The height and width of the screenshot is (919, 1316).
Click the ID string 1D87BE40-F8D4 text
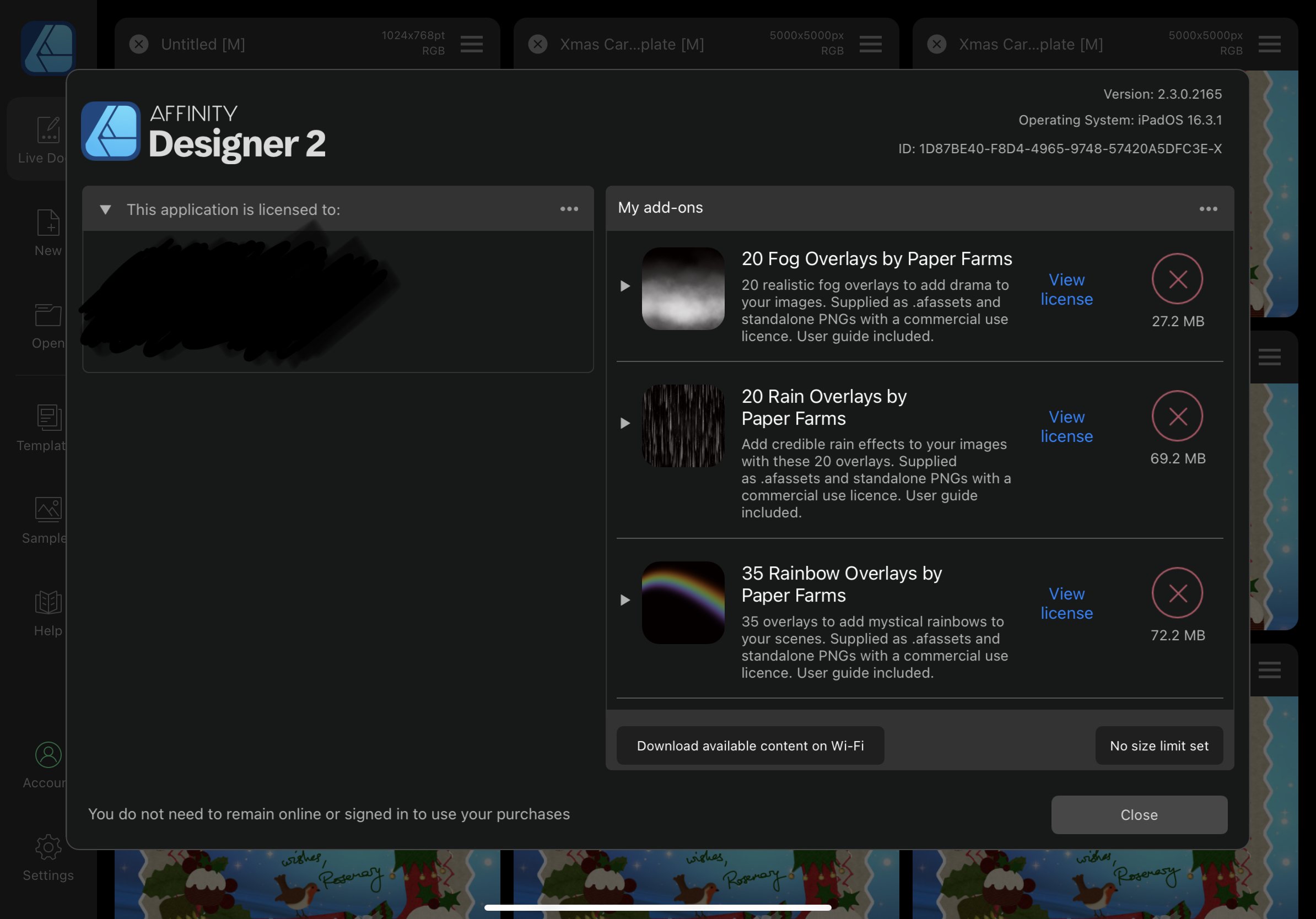[x=1060, y=149]
